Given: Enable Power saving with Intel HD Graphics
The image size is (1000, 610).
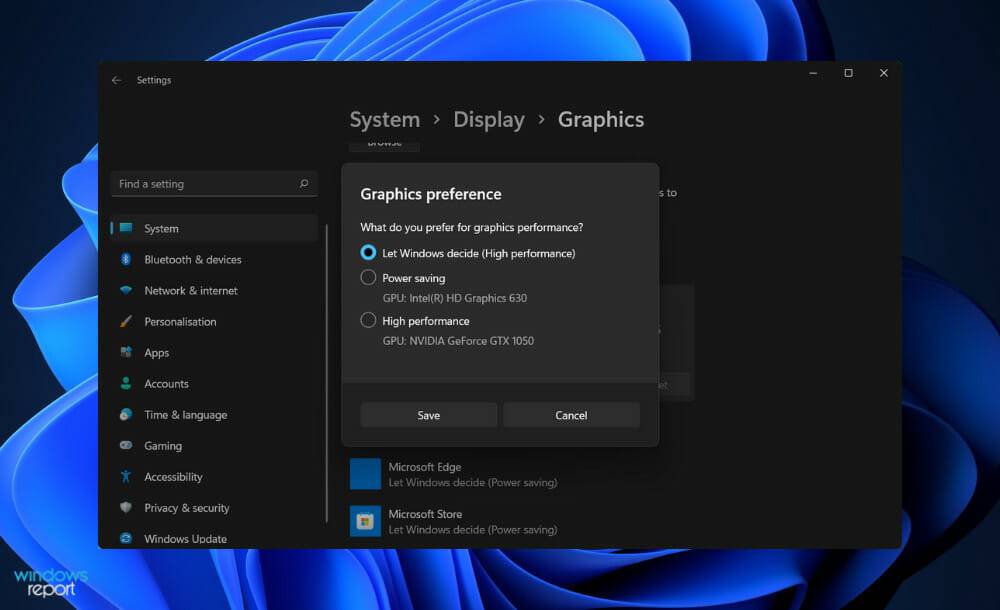Looking at the screenshot, I should (x=367, y=277).
